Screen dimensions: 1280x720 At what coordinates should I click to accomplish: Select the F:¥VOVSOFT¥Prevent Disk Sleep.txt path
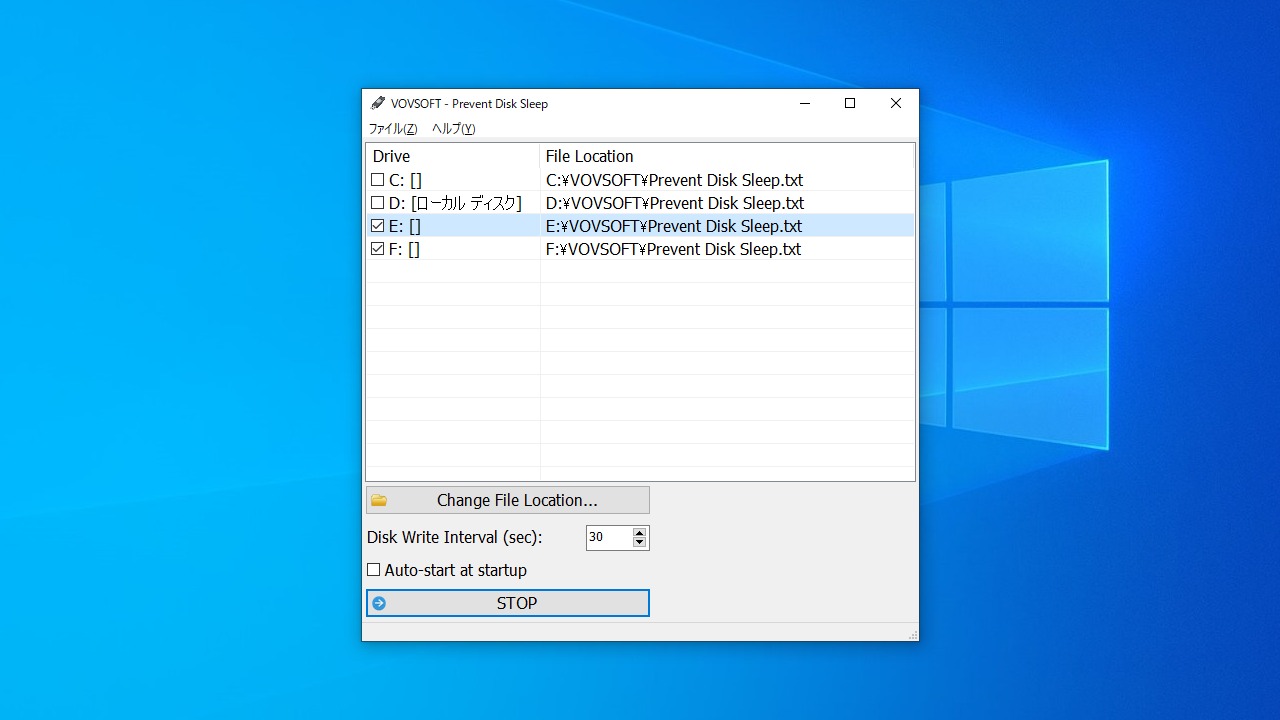(673, 249)
